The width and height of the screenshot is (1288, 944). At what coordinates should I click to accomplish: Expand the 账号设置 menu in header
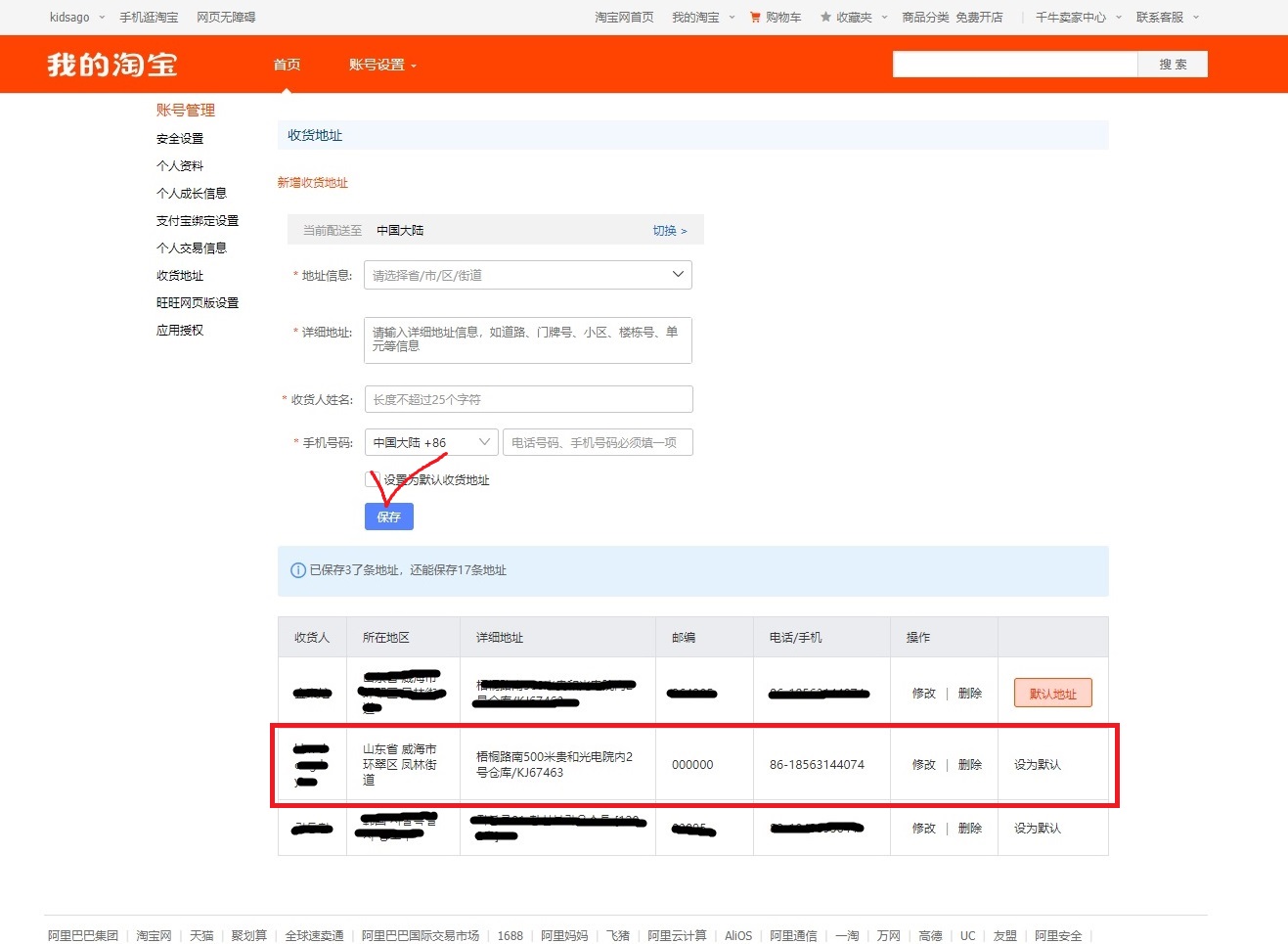382,65
